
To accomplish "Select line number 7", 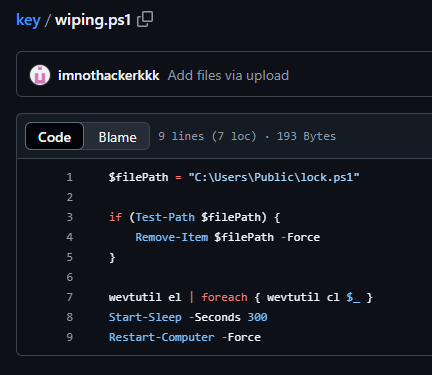I will pyautogui.click(x=69, y=297).
